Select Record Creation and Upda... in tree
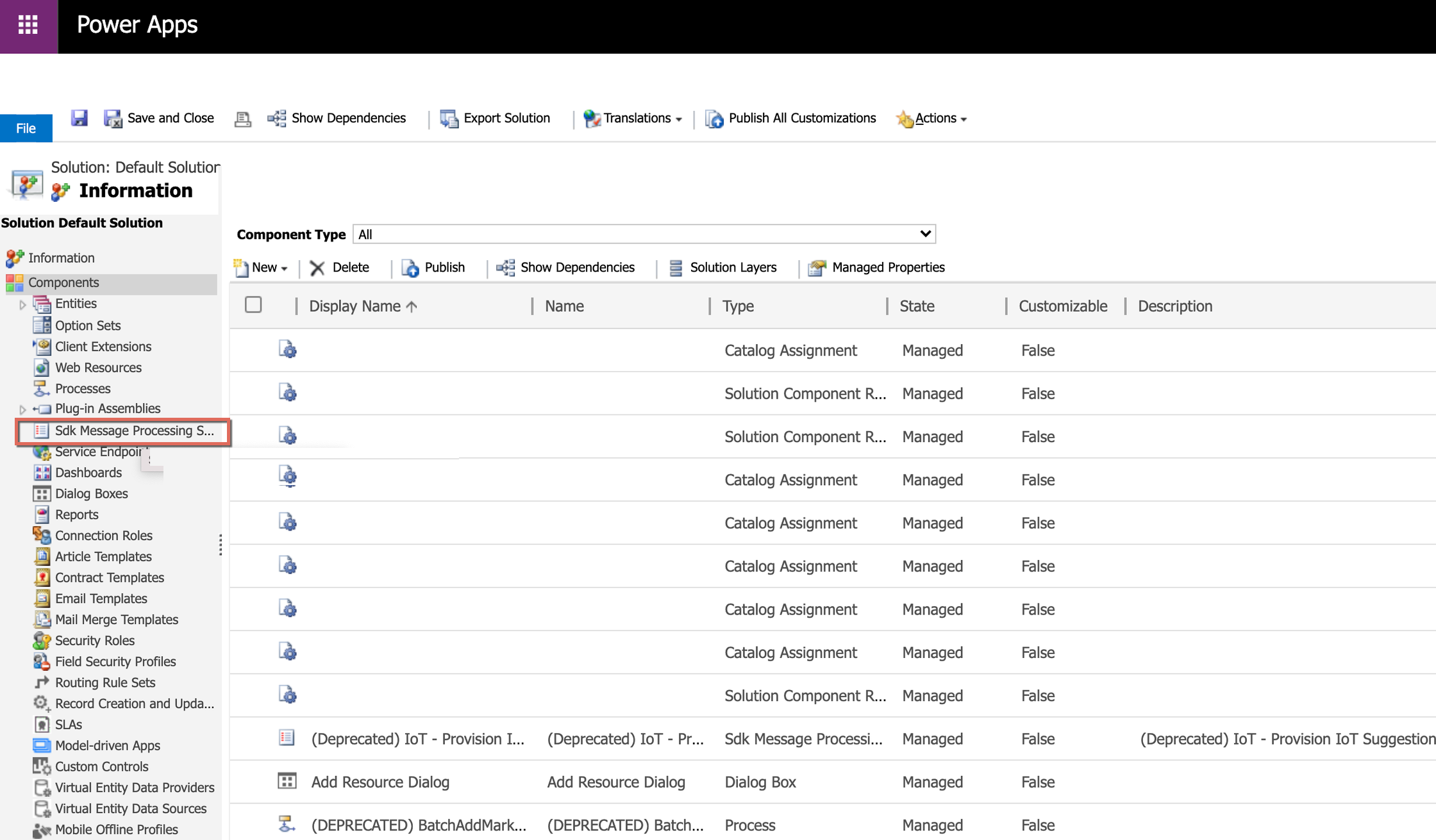Viewport: 1436px width, 840px height. point(135,704)
